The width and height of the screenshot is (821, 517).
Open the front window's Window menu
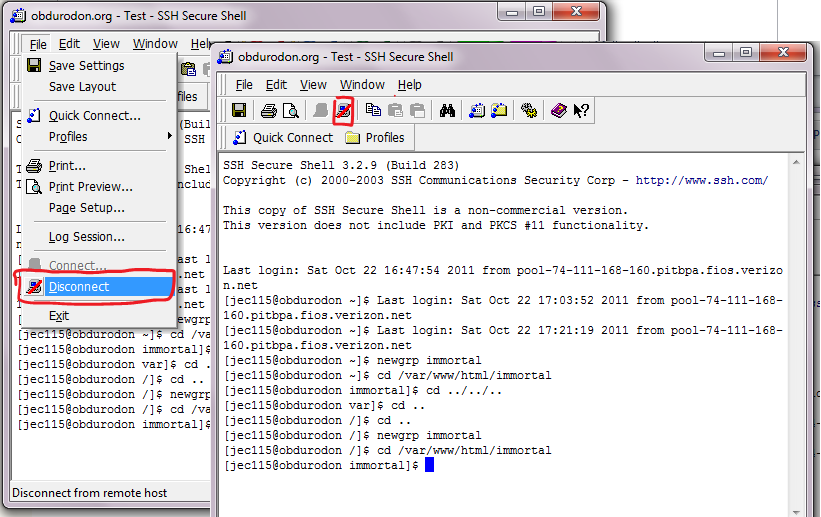point(362,85)
